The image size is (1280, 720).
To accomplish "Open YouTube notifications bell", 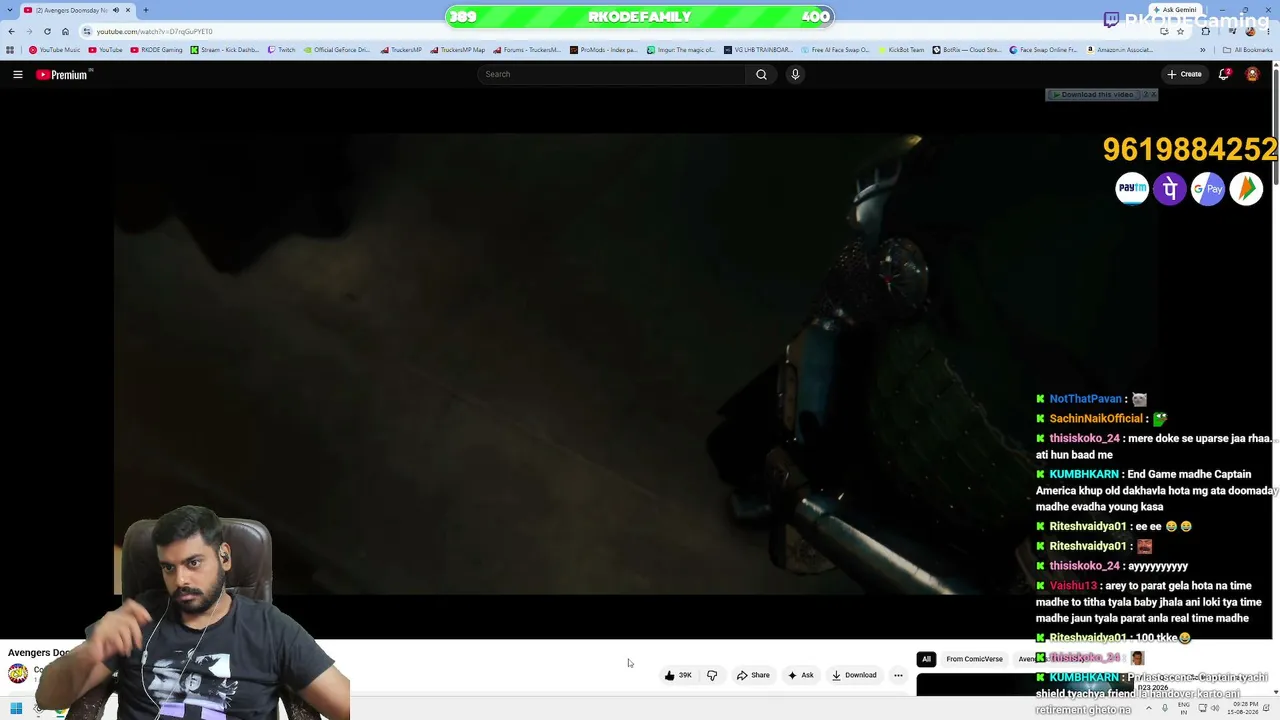I will coord(1224,74).
